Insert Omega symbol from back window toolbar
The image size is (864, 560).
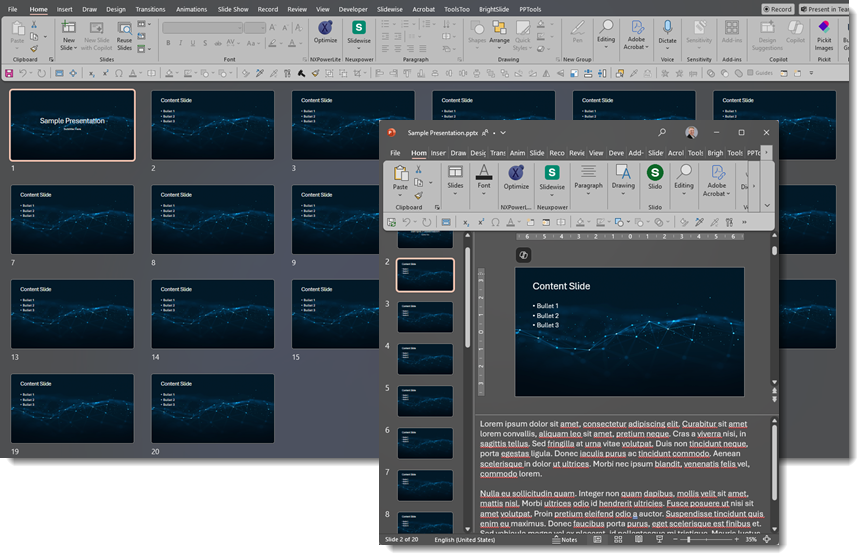(x=118, y=73)
